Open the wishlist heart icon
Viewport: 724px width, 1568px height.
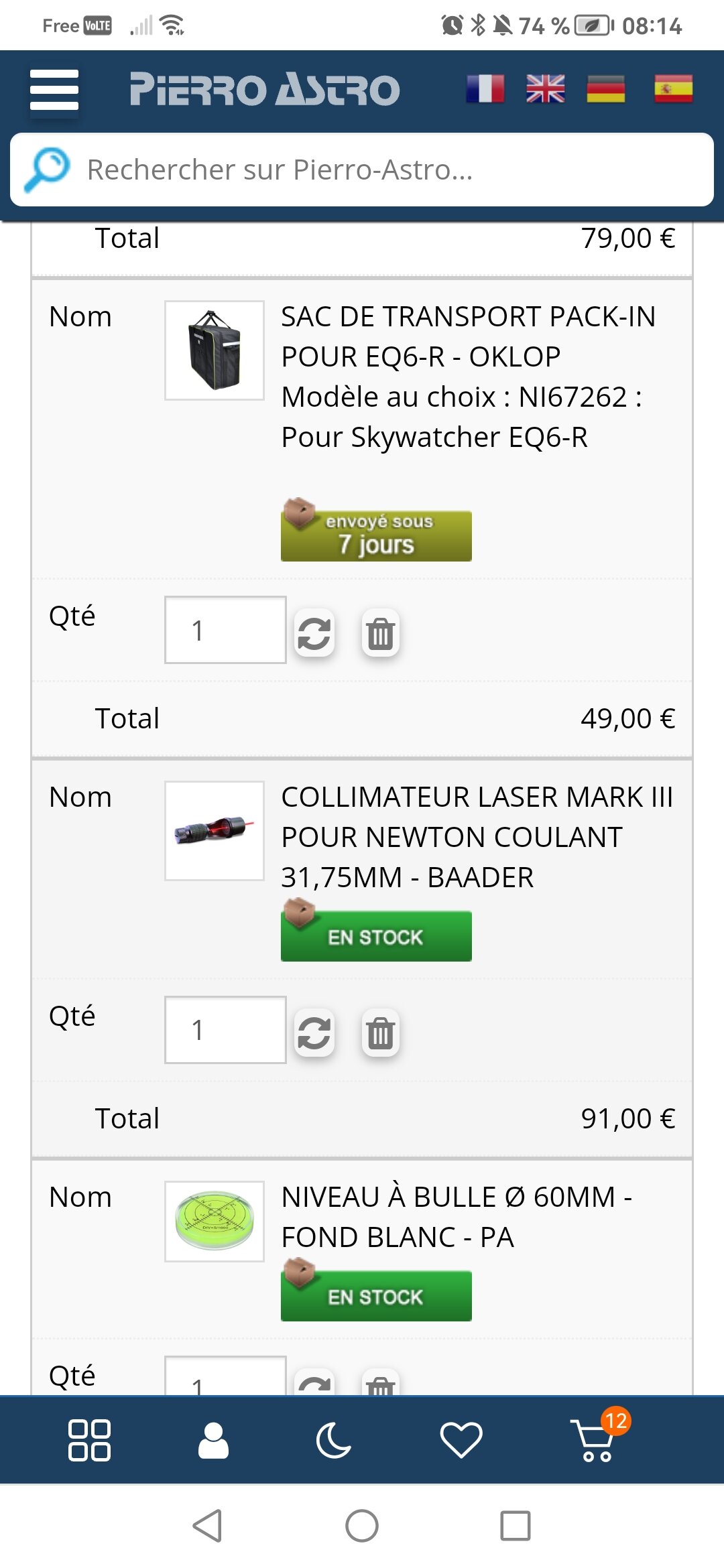pos(461,1440)
